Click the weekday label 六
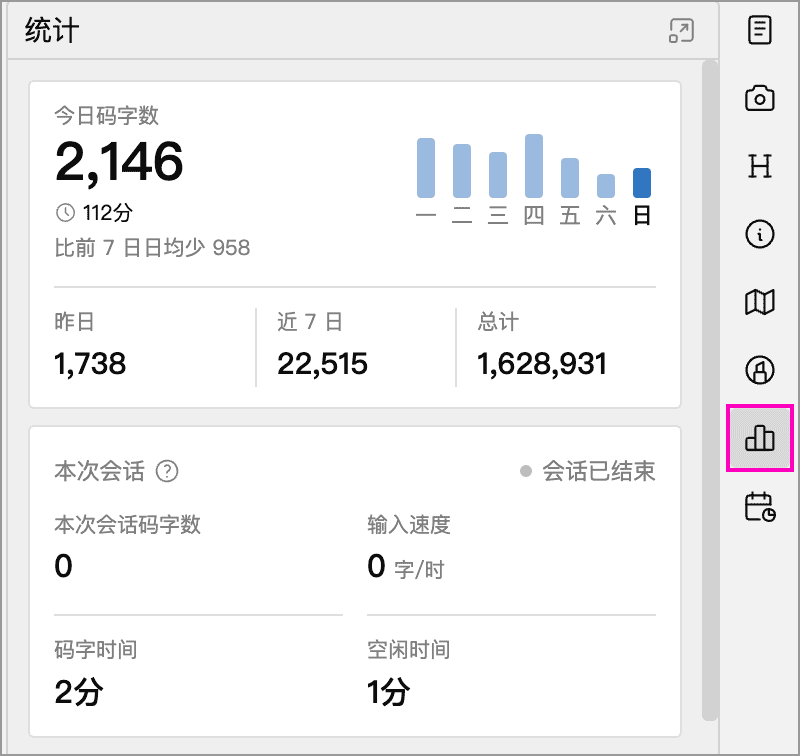 tap(606, 215)
